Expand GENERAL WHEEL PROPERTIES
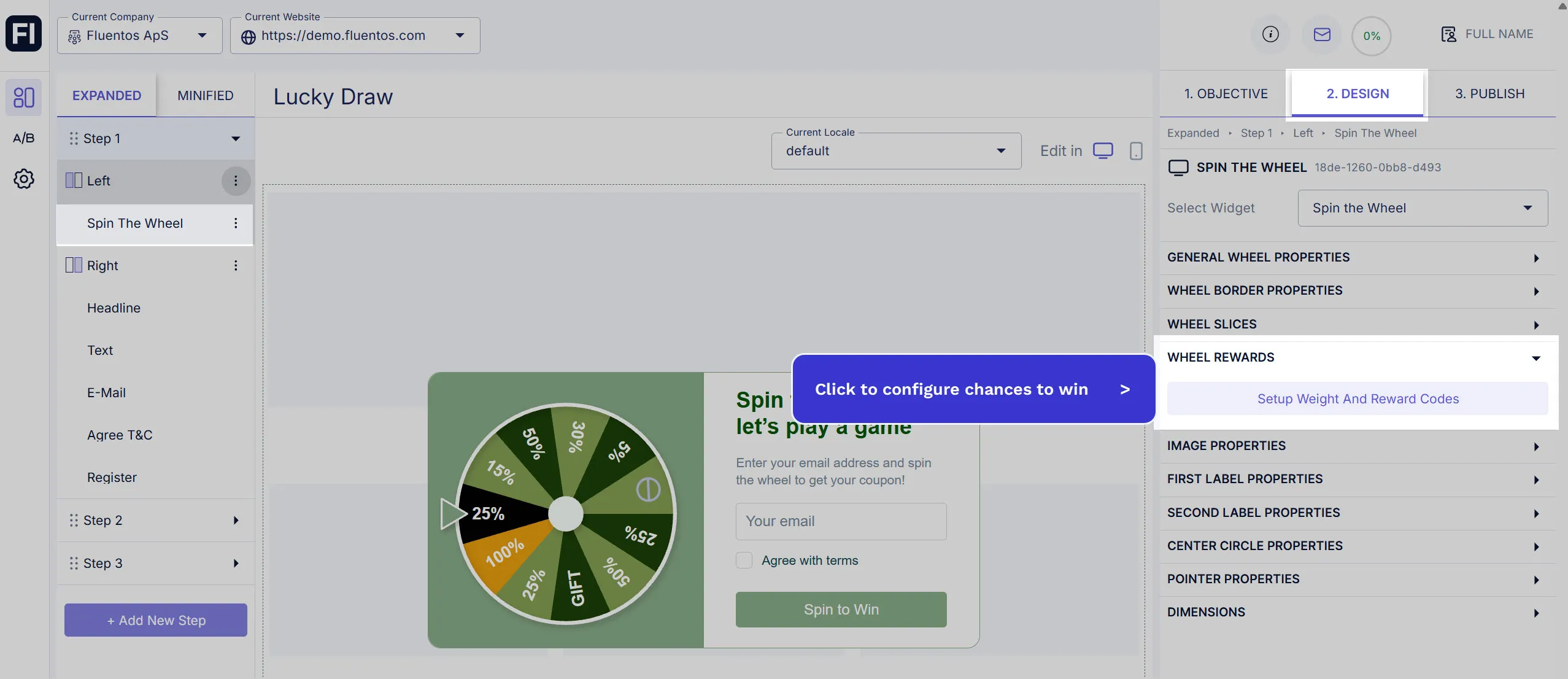Screen dimensions: 1568x679 coord(1358,258)
